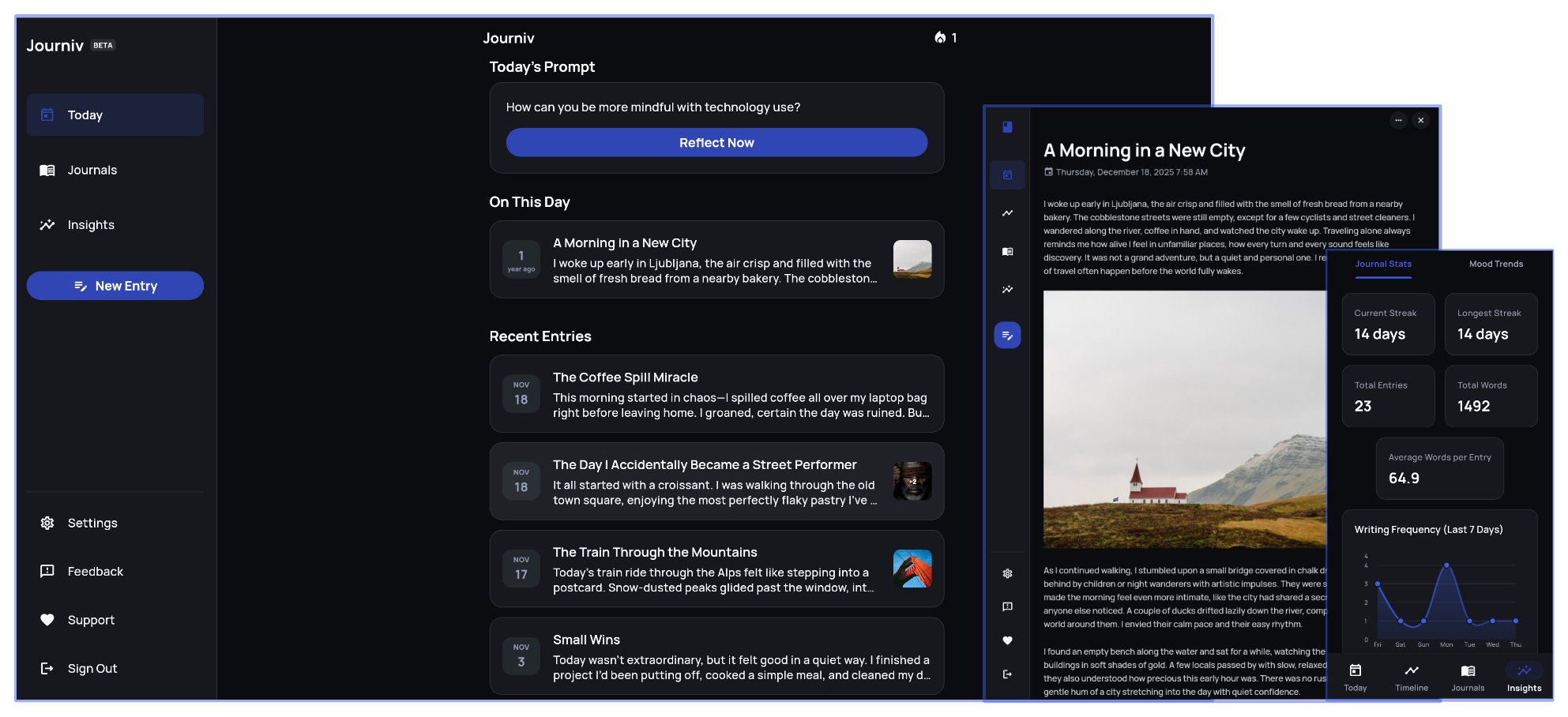Select the Timeline trend-line icon in compact sidebar
The image size is (1568, 717).
[1007, 212]
